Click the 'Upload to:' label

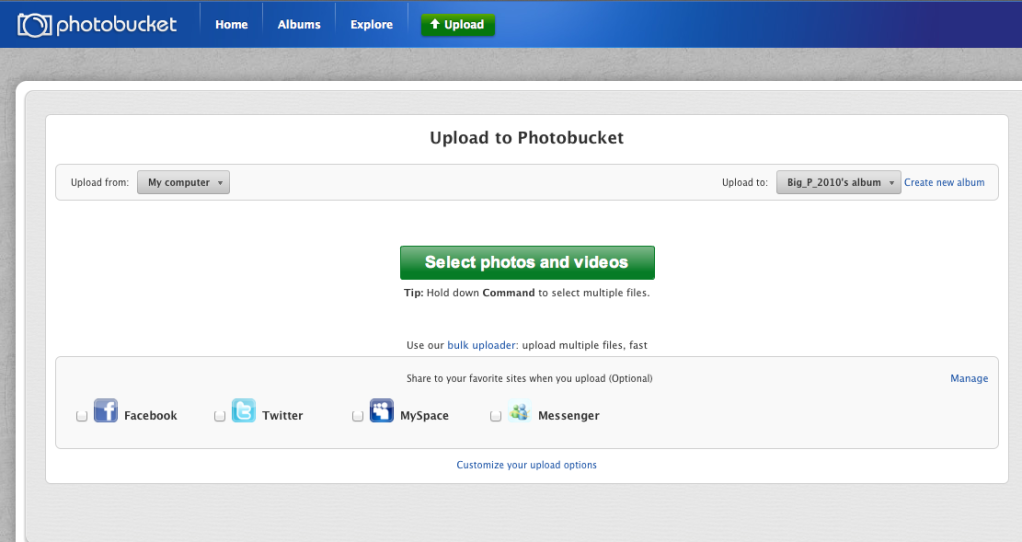(x=745, y=182)
